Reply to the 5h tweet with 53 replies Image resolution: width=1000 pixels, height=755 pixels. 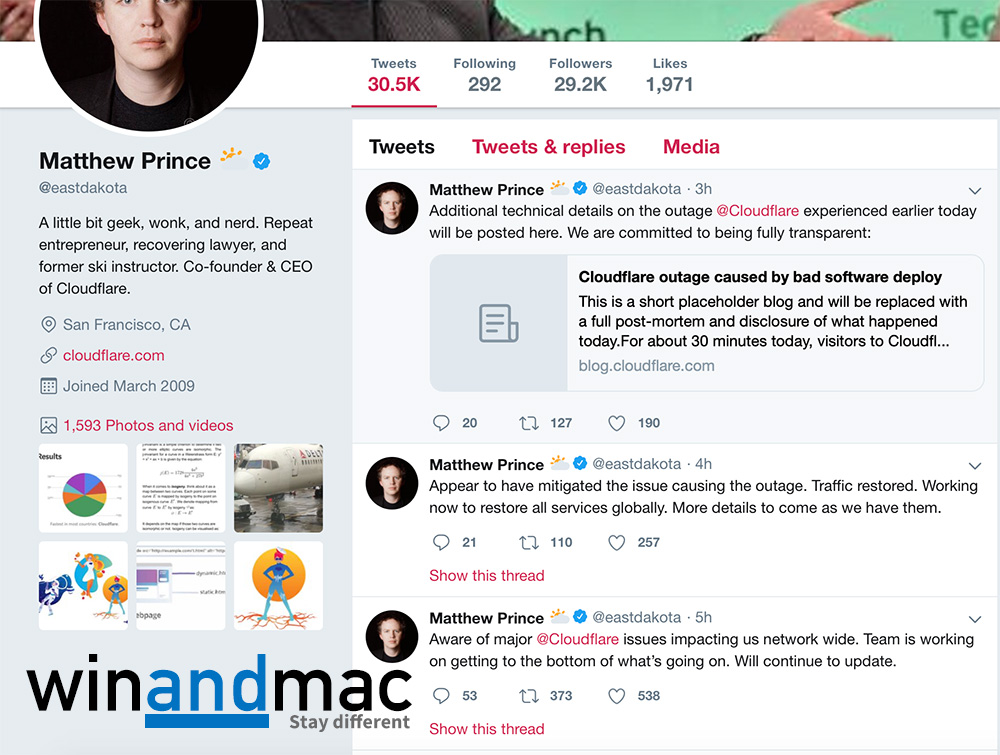pyautogui.click(x=441, y=696)
